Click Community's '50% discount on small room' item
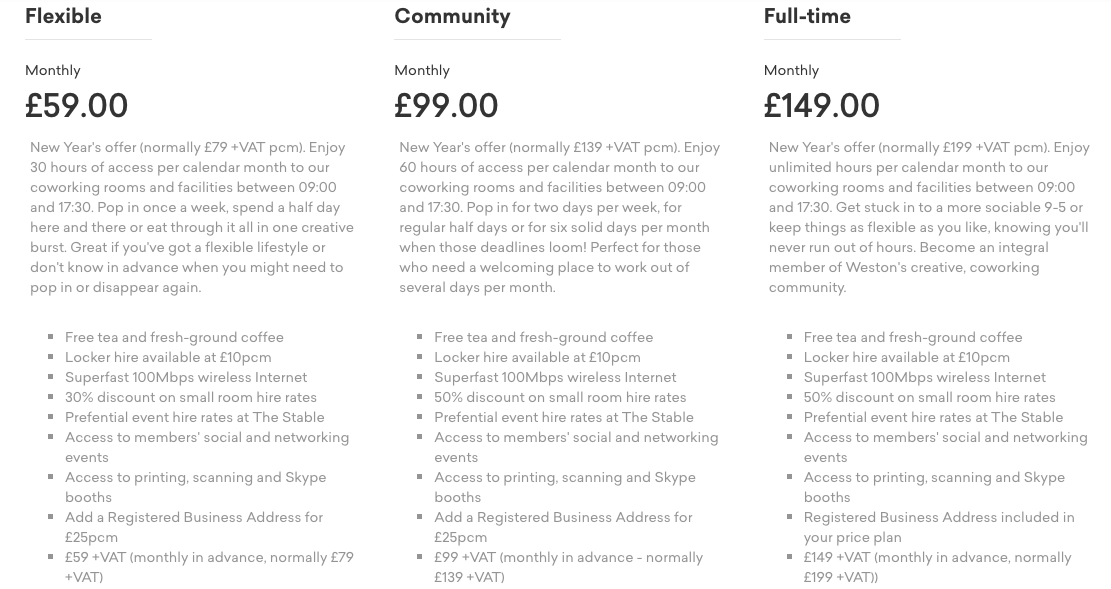Image resolution: width=1111 pixels, height=589 pixels. coord(560,397)
